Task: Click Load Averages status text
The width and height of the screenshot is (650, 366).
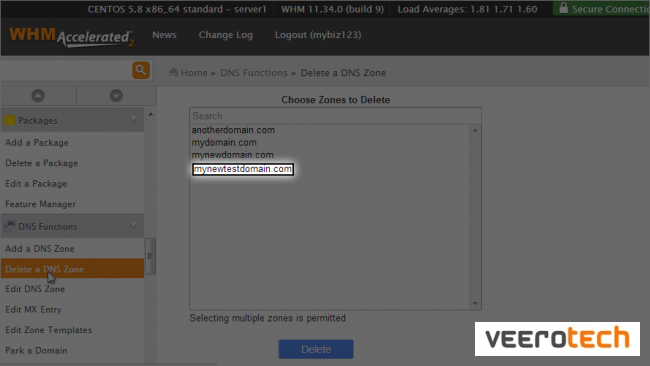Action: click(x=468, y=9)
